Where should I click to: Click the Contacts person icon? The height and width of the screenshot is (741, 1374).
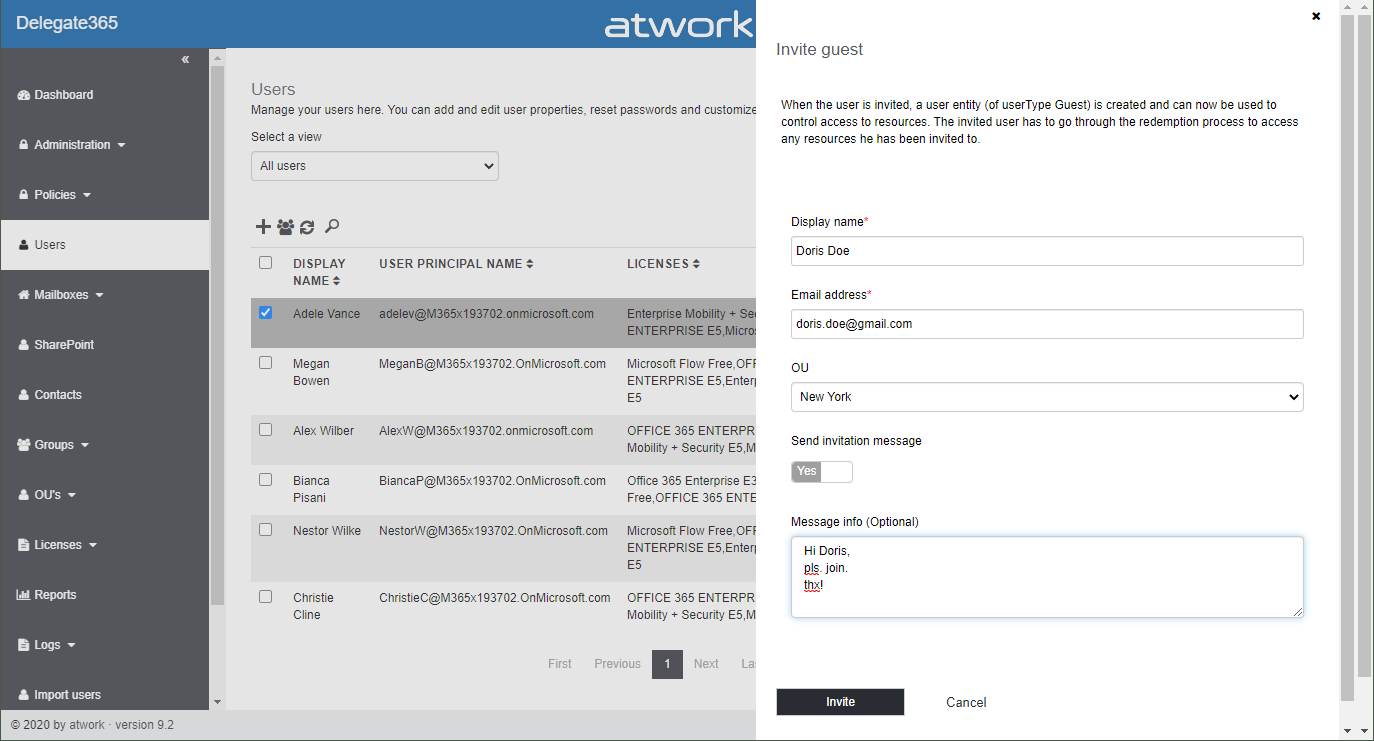click(x=24, y=395)
